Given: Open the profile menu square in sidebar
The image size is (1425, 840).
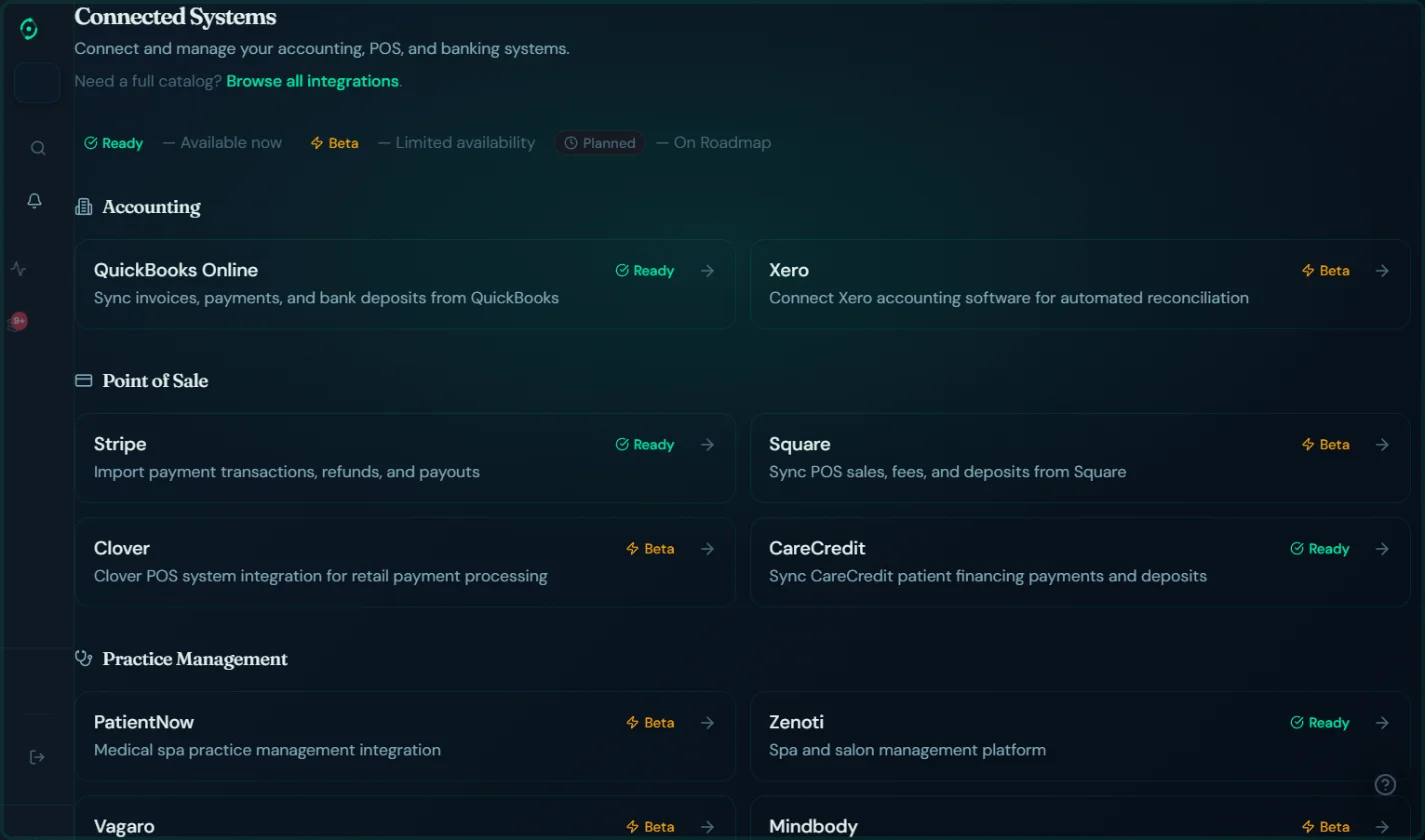Looking at the screenshot, I should pyautogui.click(x=37, y=83).
